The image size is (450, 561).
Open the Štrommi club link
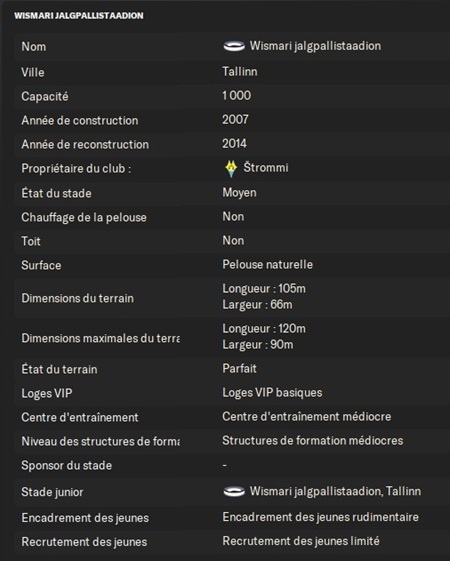[266, 167]
